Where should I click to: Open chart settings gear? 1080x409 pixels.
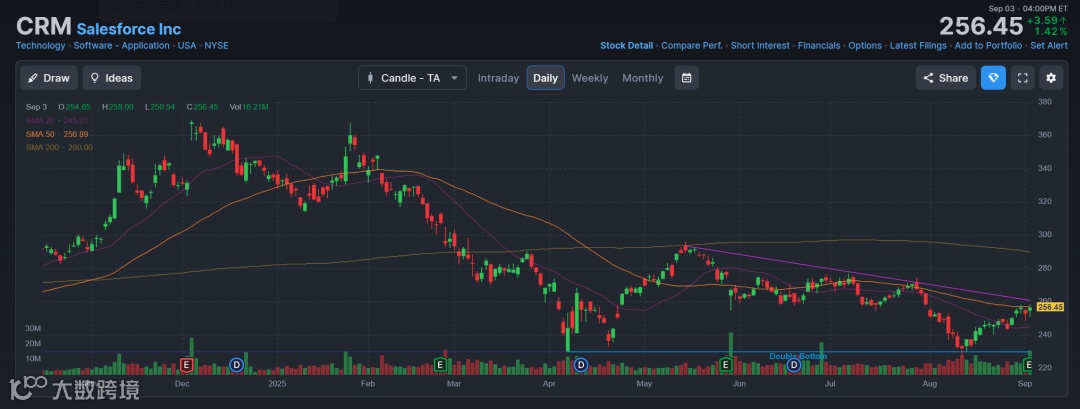1051,78
